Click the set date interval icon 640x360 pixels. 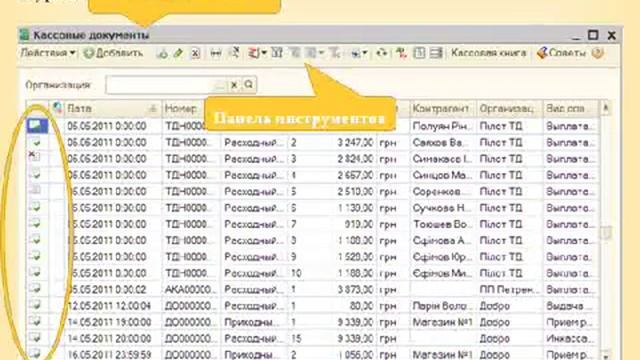point(216,53)
